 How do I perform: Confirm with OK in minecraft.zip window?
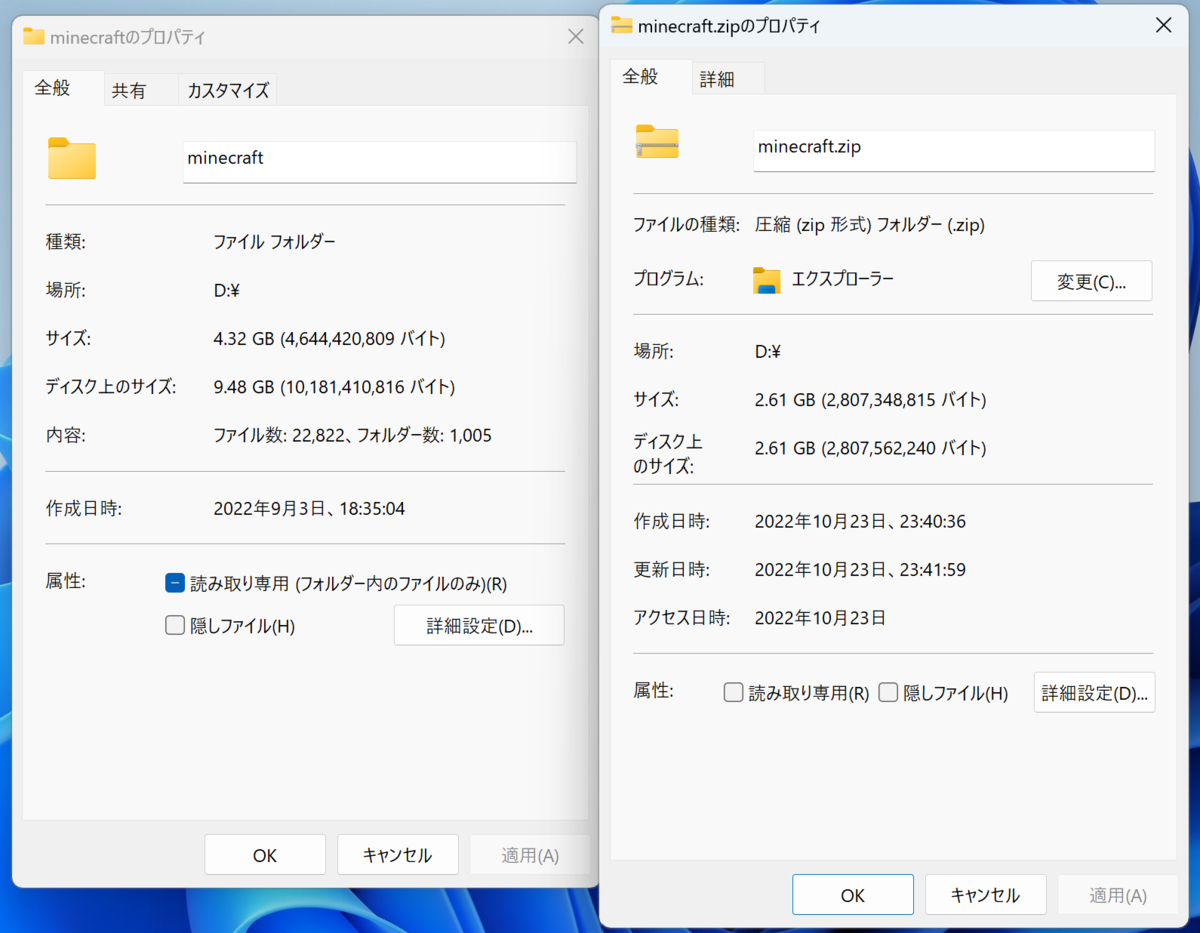coord(853,895)
